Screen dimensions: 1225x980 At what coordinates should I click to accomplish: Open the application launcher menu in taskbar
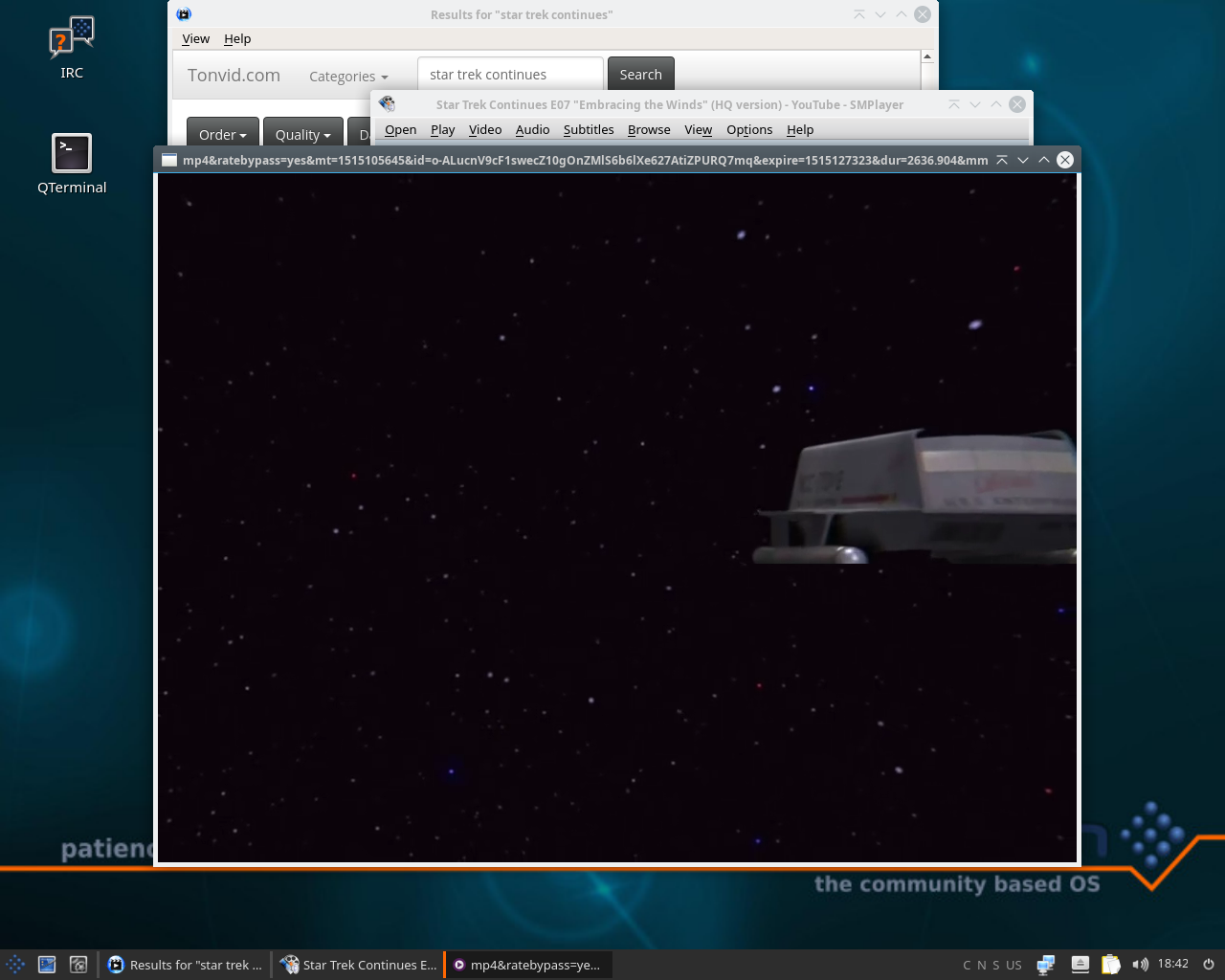[15, 965]
